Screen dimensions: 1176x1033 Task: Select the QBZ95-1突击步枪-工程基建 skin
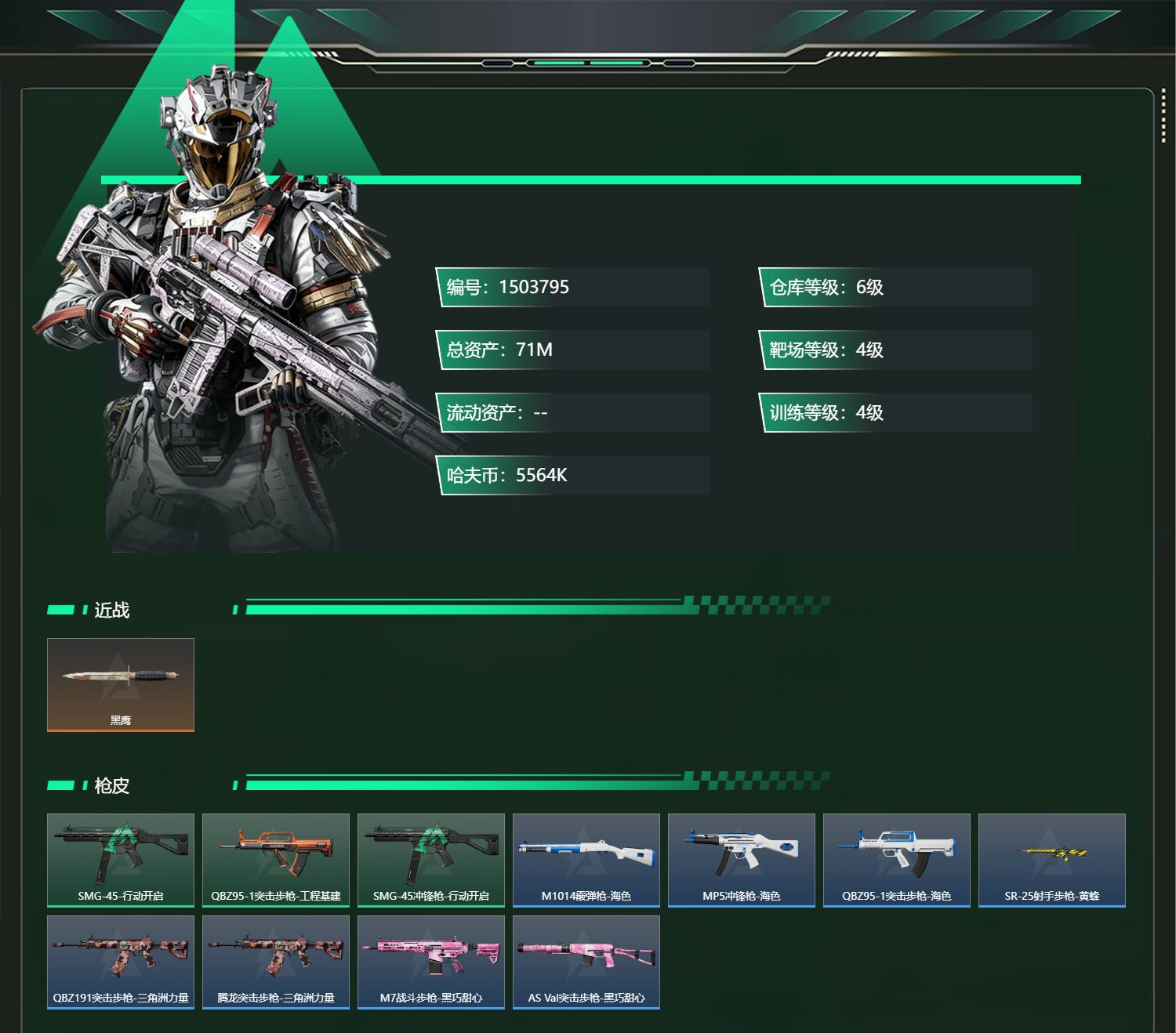click(x=276, y=860)
